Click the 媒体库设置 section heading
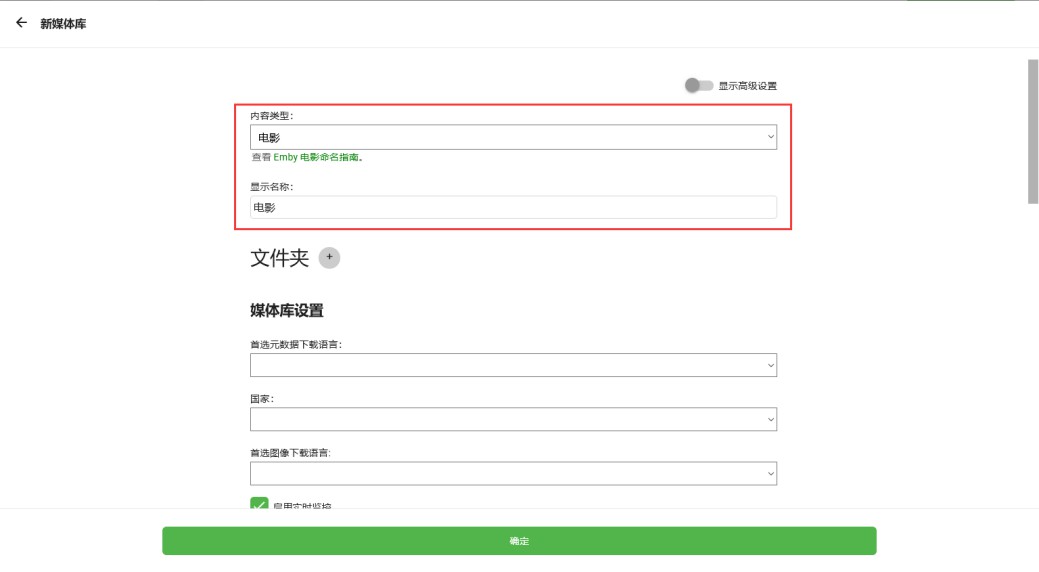The height and width of the screenshot is (572, 1039). 287,311
